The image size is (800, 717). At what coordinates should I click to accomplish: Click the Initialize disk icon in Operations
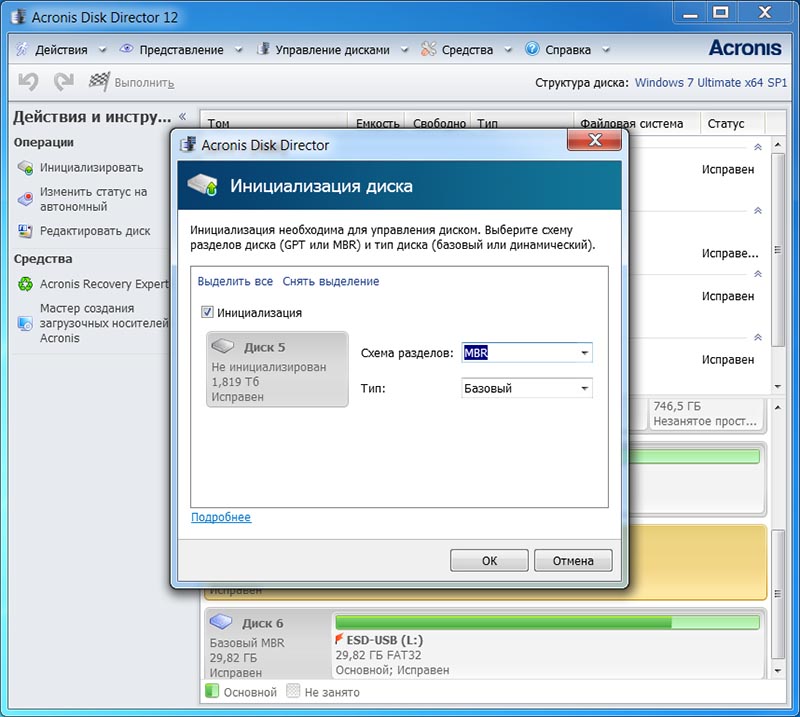pos(25,167)
